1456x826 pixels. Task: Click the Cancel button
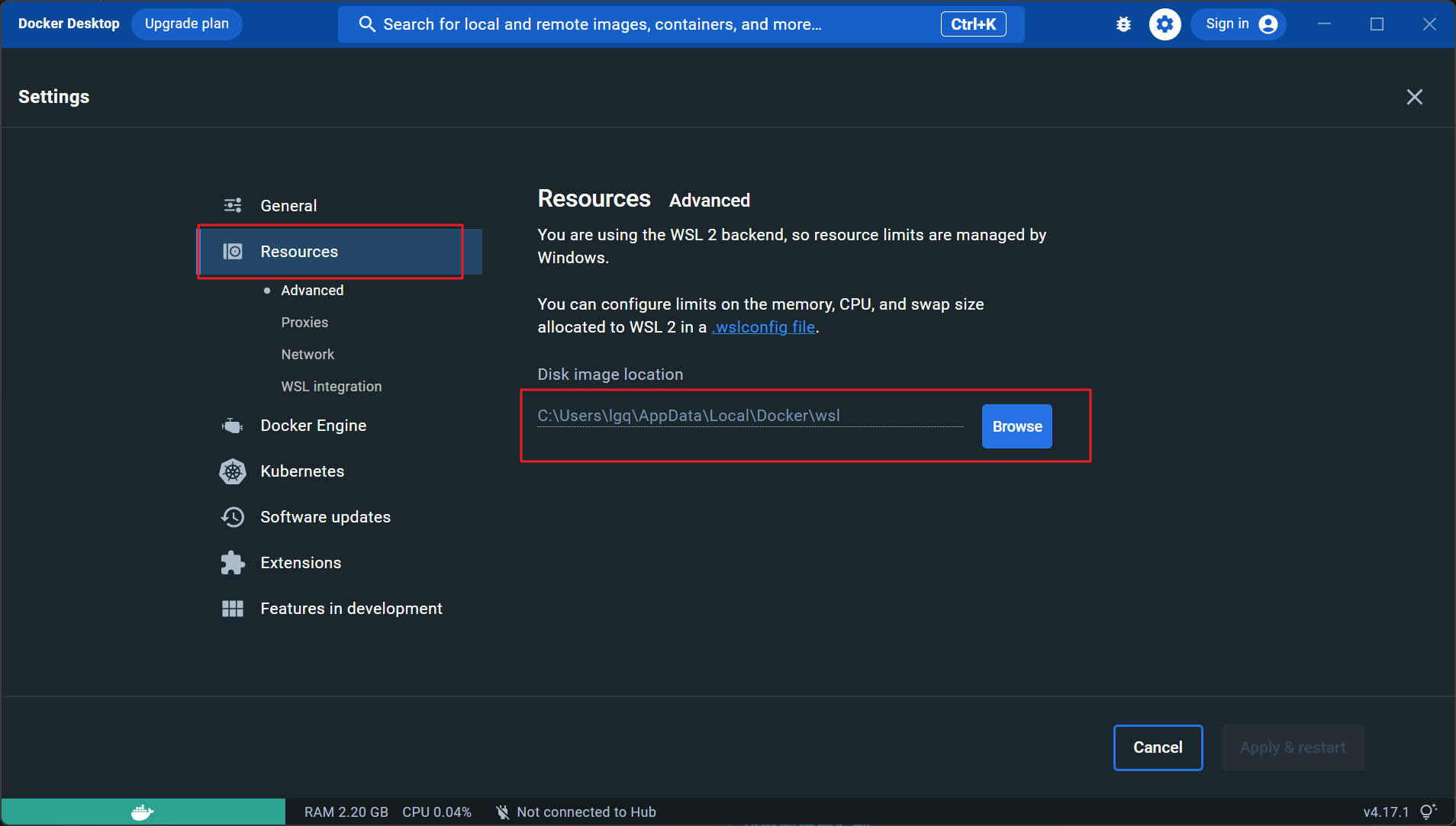pos(1158,747)
